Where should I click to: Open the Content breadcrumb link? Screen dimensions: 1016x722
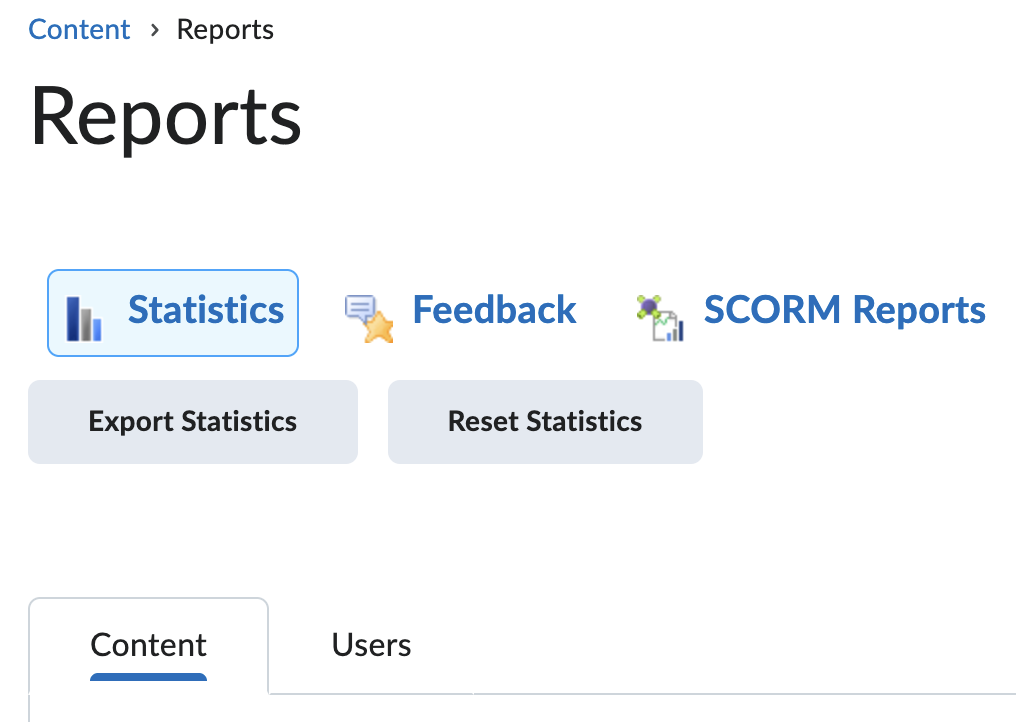(79, 29)
